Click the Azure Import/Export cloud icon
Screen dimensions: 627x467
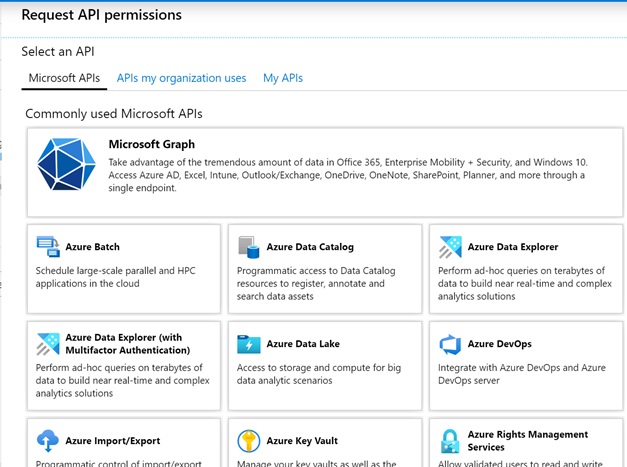48,441
